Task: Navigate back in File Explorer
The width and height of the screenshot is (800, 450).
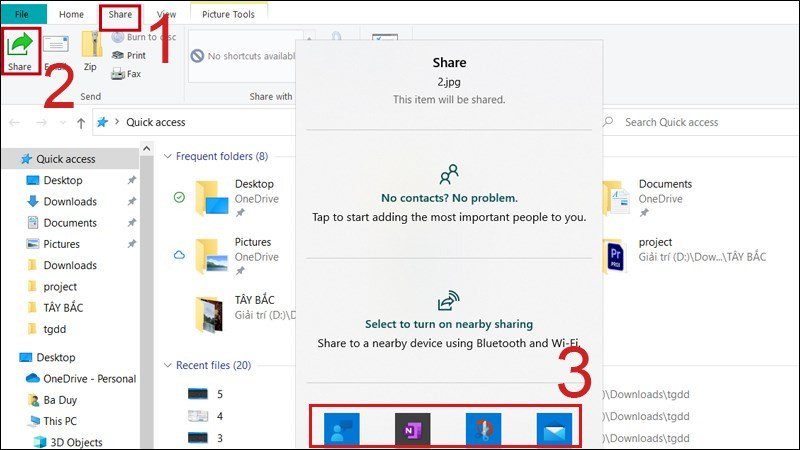Action: pyautogui.click(x=15, y=122)
